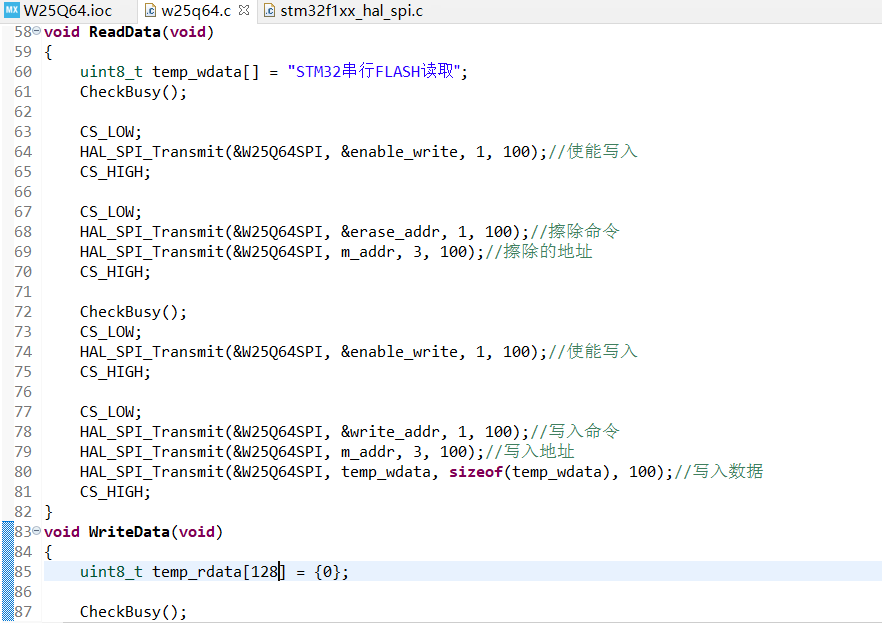The width and height of the screenshot is (882, 623).
Task: Collapse the ReadData function fold marker
Action: click(37, 31)
